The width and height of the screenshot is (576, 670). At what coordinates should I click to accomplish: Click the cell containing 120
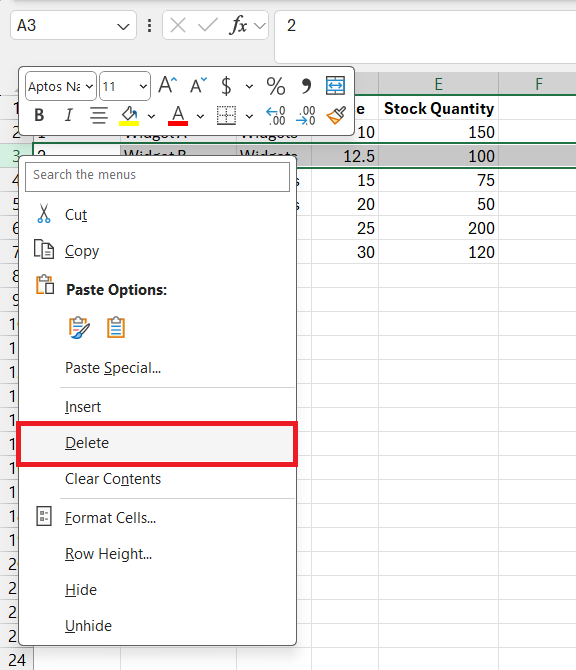438,252
